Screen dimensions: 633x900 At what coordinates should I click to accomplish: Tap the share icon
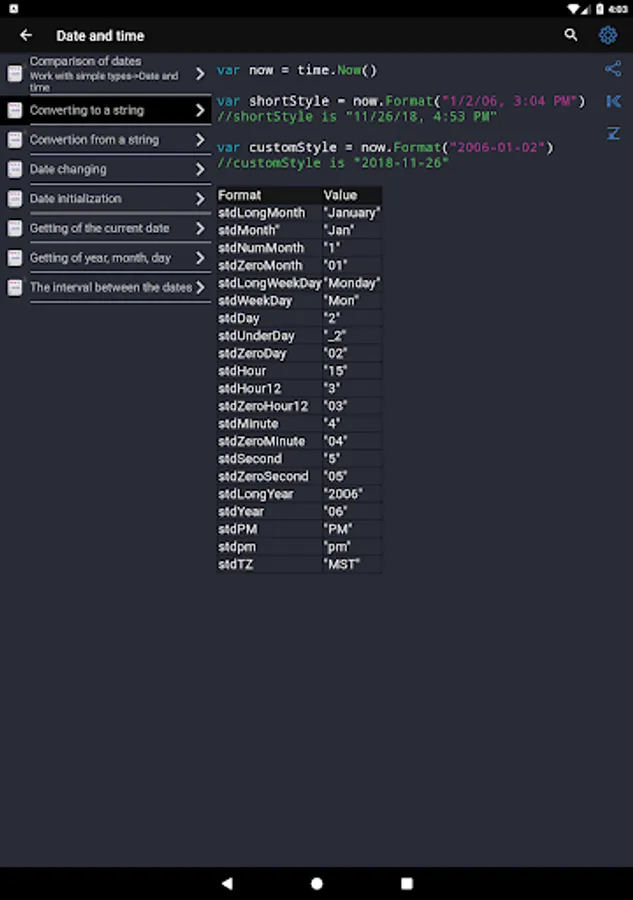[x=613, y=69]
